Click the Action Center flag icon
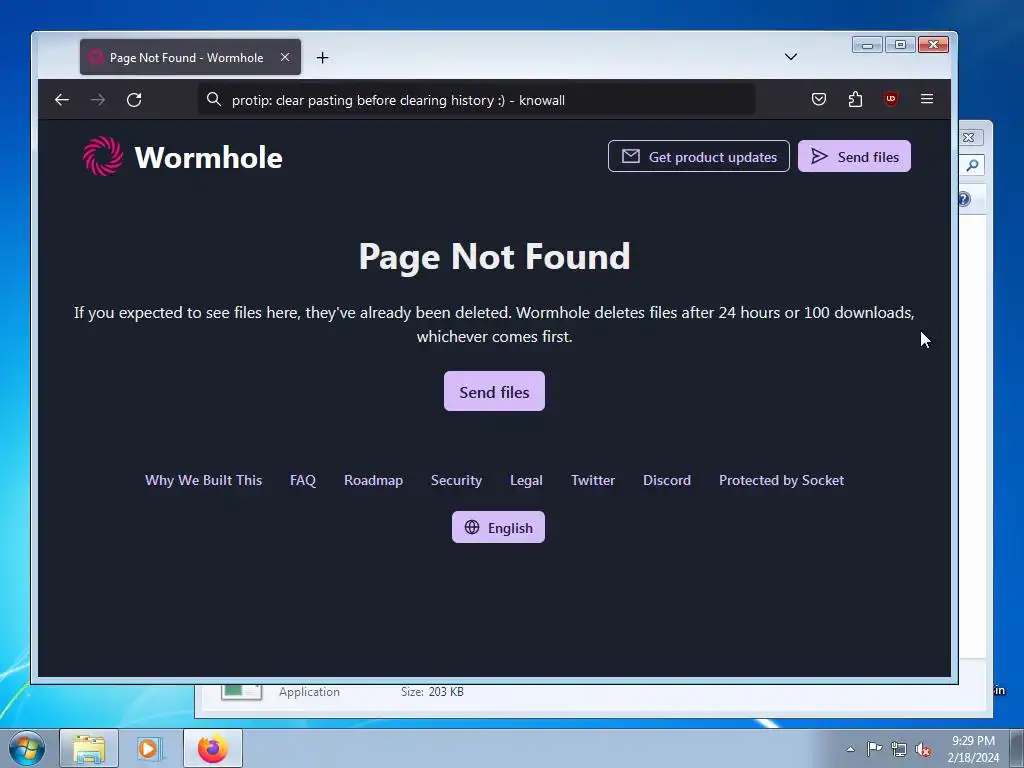The width and height of the screenshot is (1024, 768). pyautogui.click(x=874, y=749)
